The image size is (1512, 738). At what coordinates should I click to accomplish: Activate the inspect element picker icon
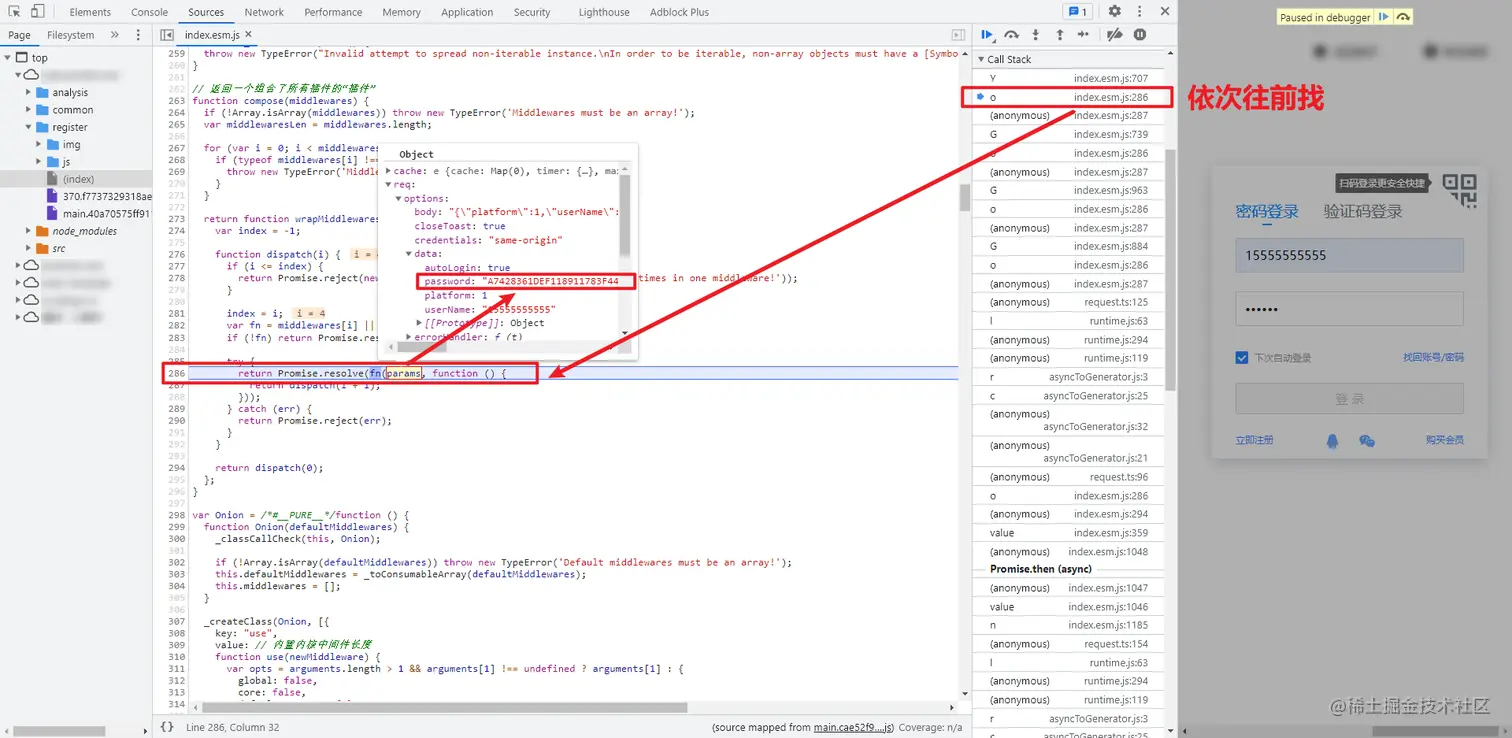14,12
